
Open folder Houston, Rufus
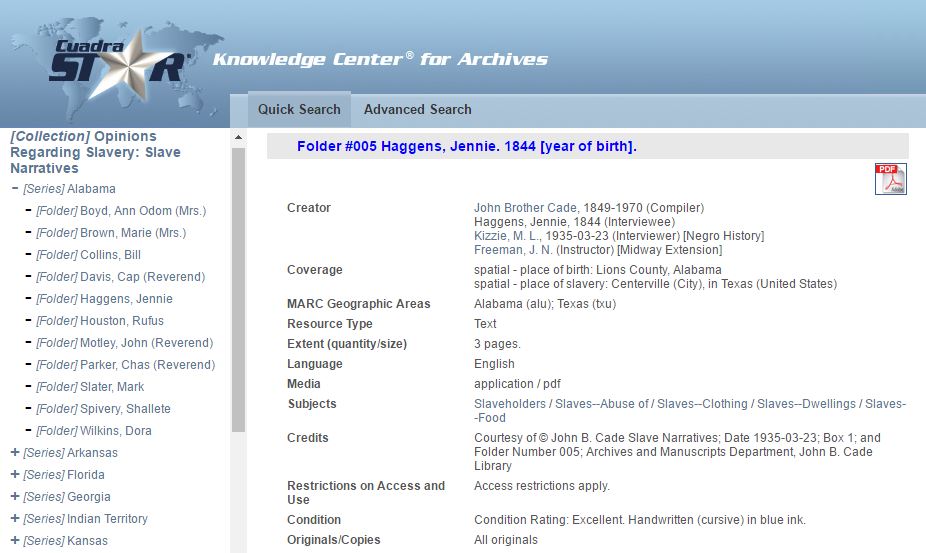point(100,321)
